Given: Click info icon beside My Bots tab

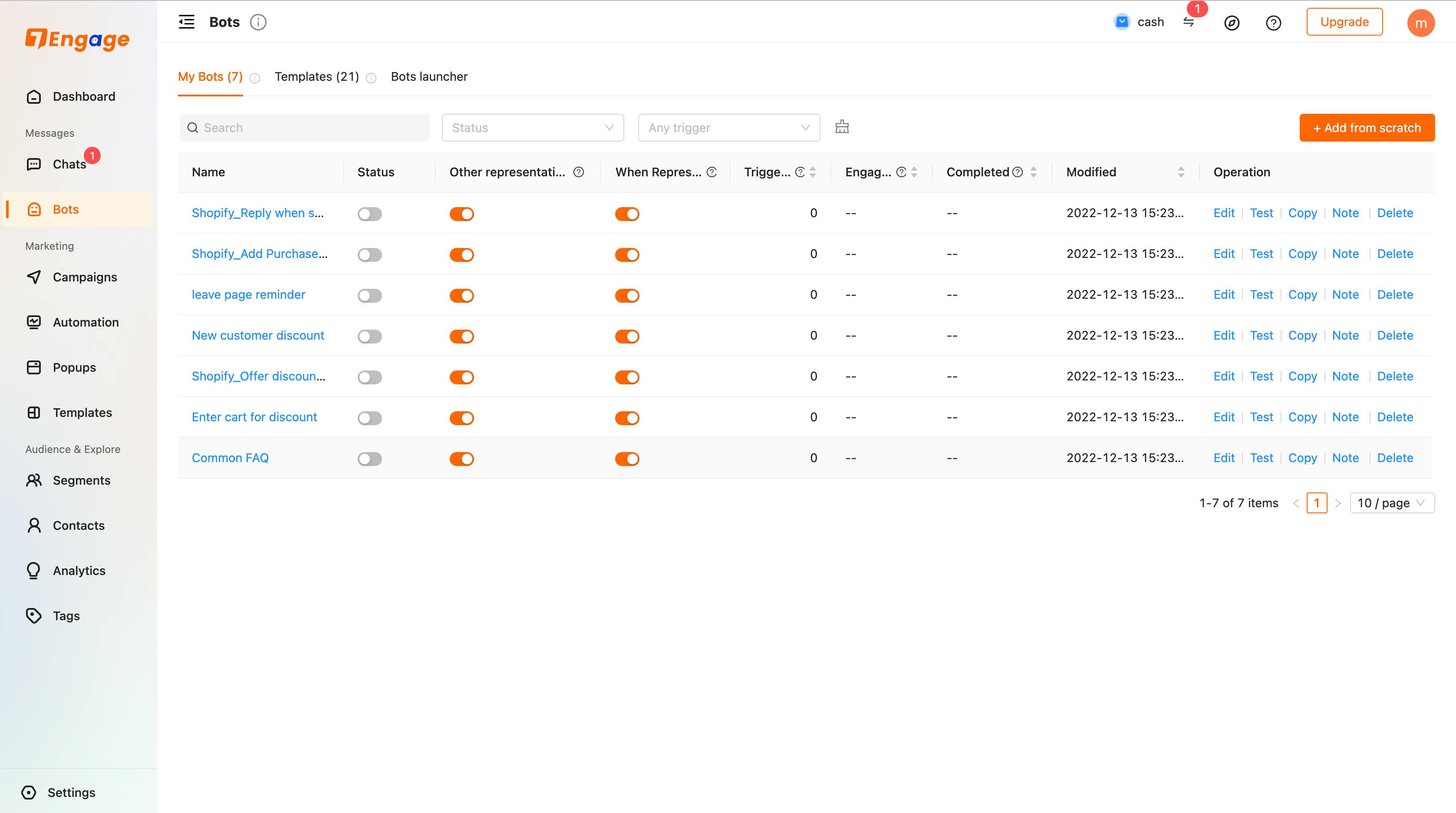Looking at the screenshot, I should click(255, 78).
